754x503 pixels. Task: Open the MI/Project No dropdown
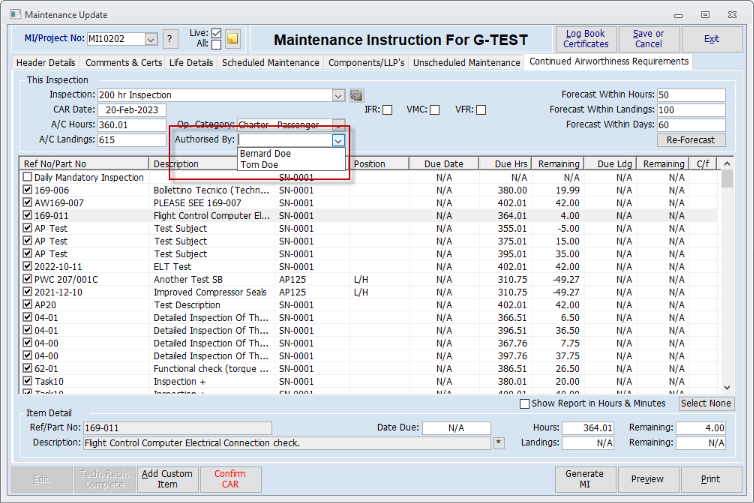coord(151,39)
